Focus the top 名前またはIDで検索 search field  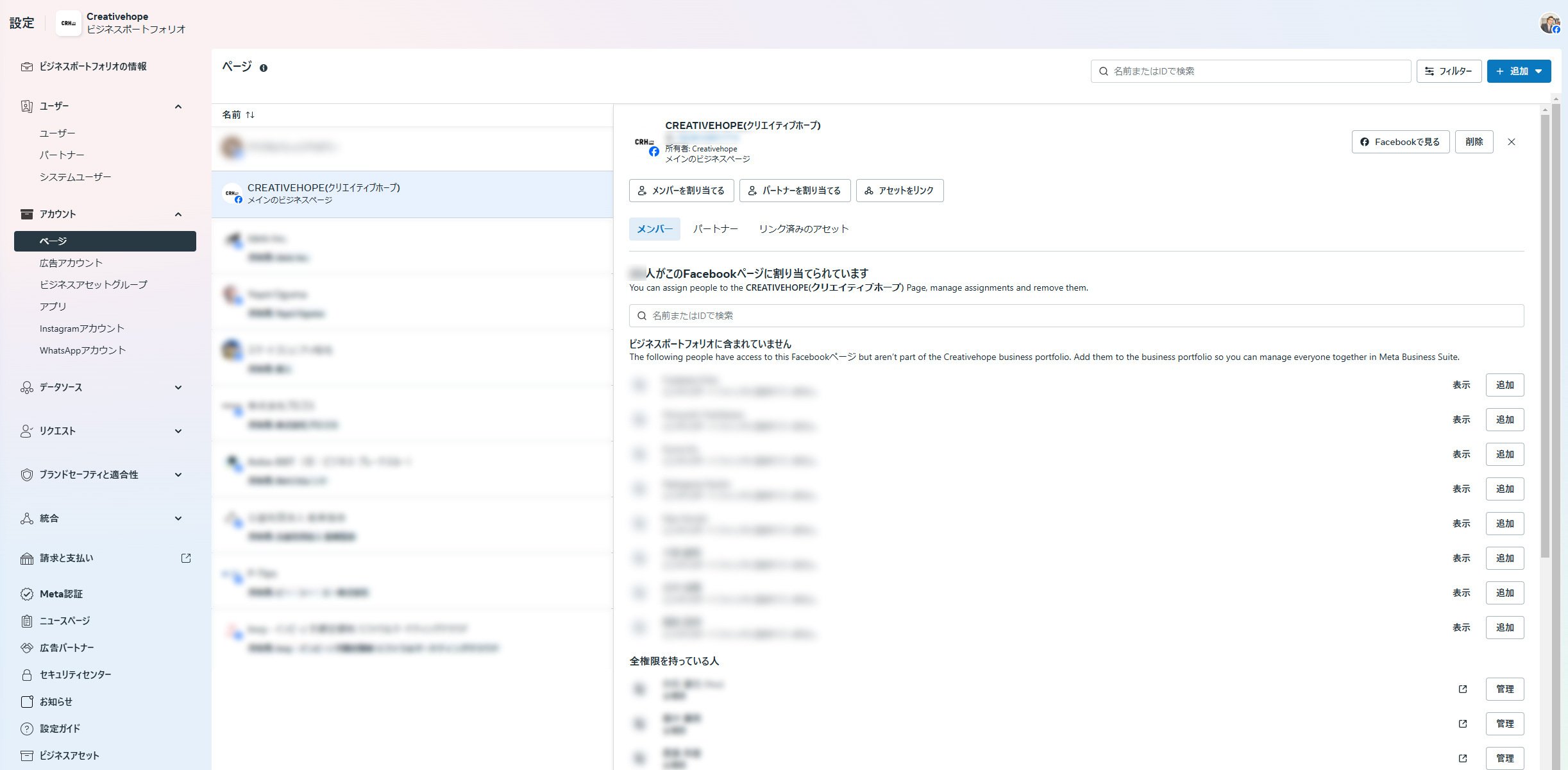[x=1251, y=71]
